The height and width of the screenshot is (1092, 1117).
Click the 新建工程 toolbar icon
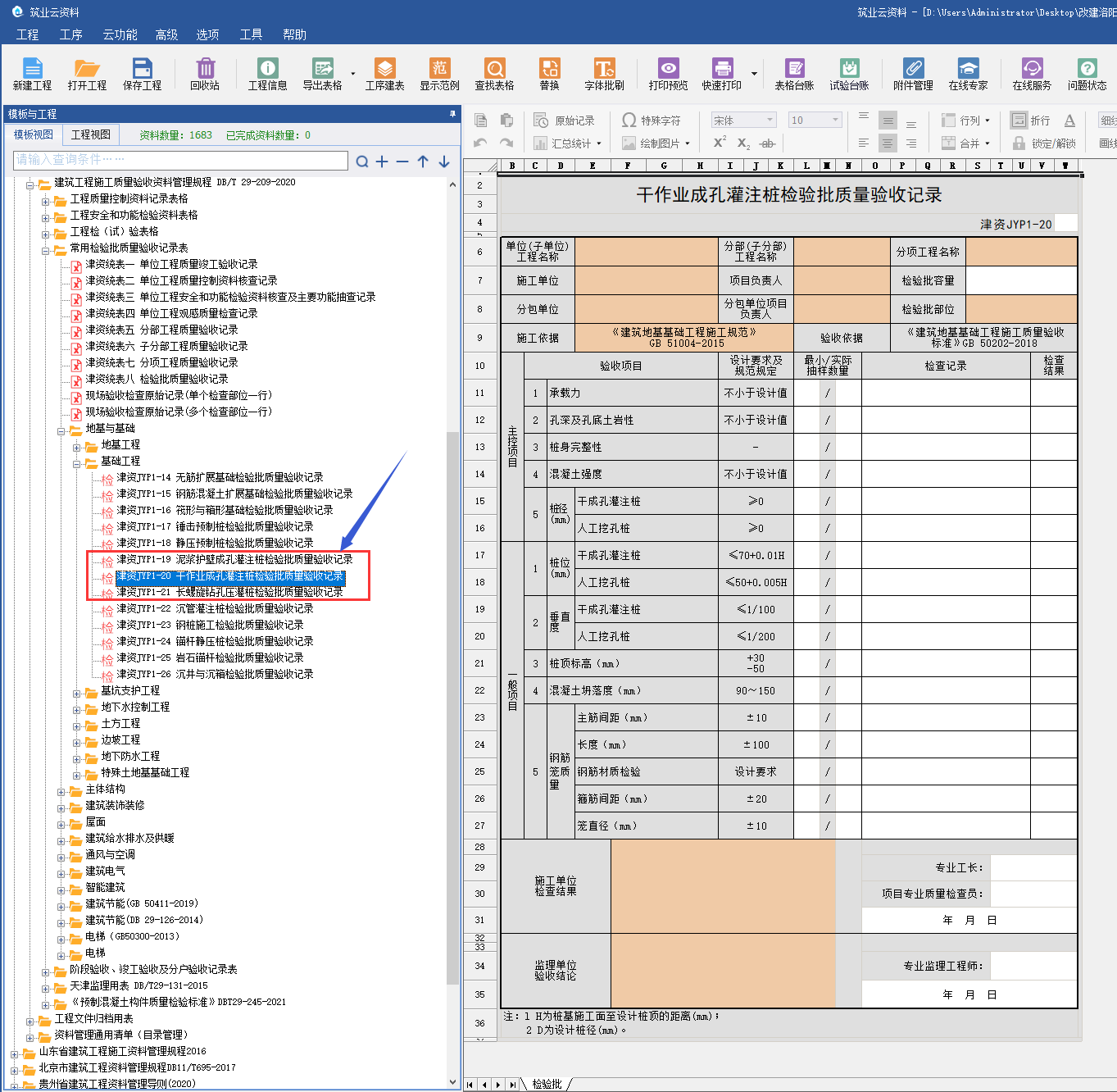32,74
